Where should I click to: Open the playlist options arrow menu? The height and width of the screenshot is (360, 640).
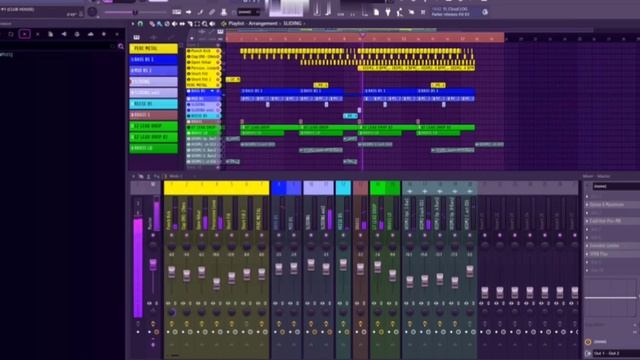point(133,24)
